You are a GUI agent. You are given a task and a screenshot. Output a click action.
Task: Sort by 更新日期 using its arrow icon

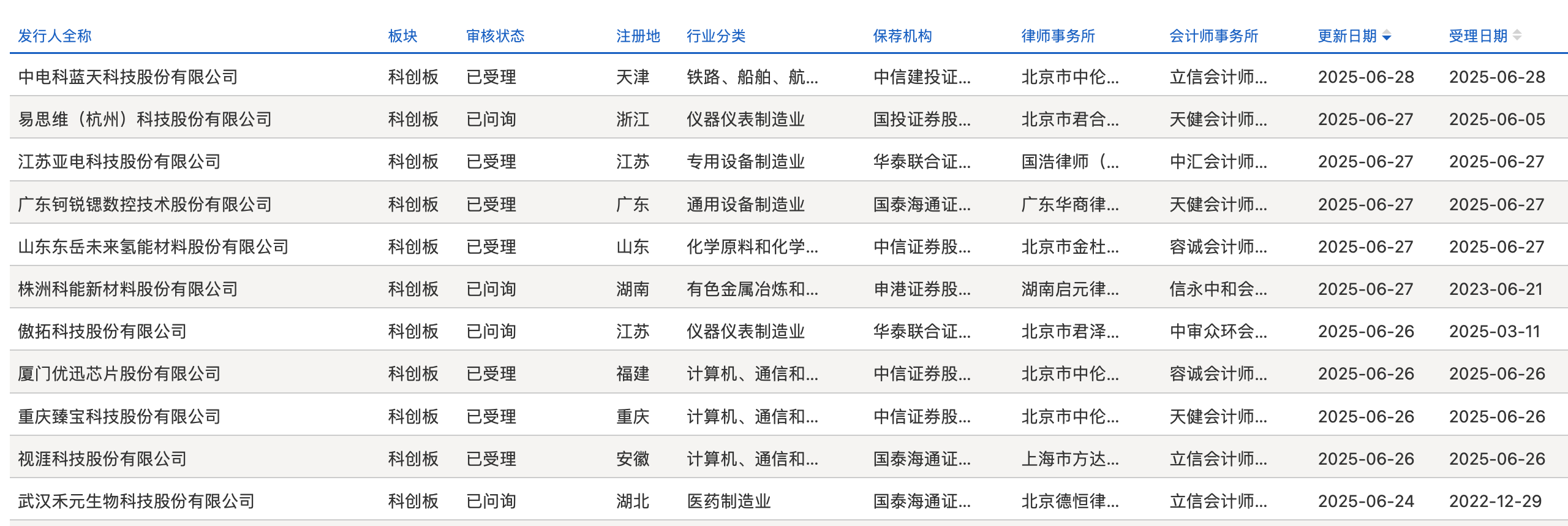tap(1387, 36)
